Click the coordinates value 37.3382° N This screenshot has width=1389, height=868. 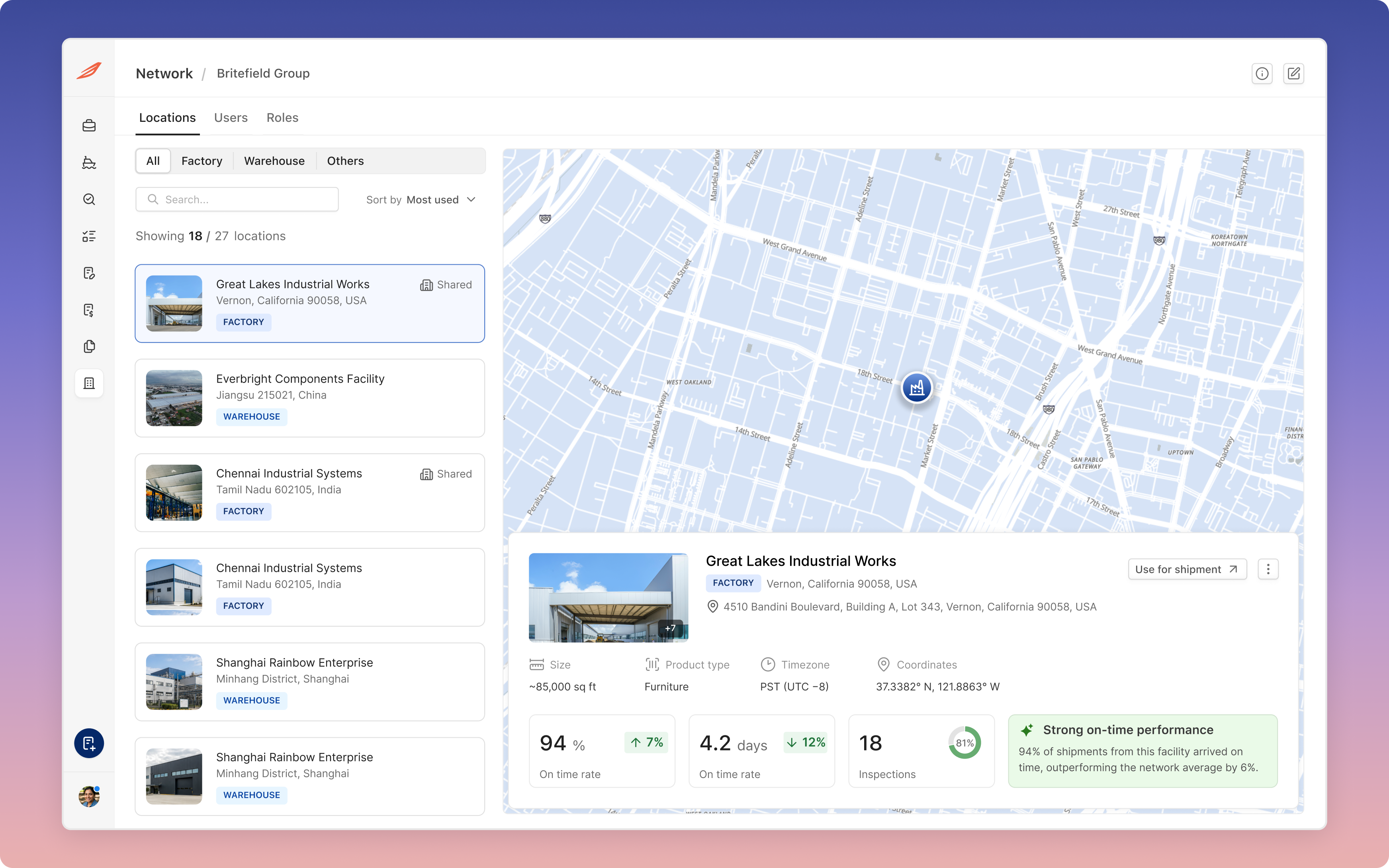tap(937, 686)
